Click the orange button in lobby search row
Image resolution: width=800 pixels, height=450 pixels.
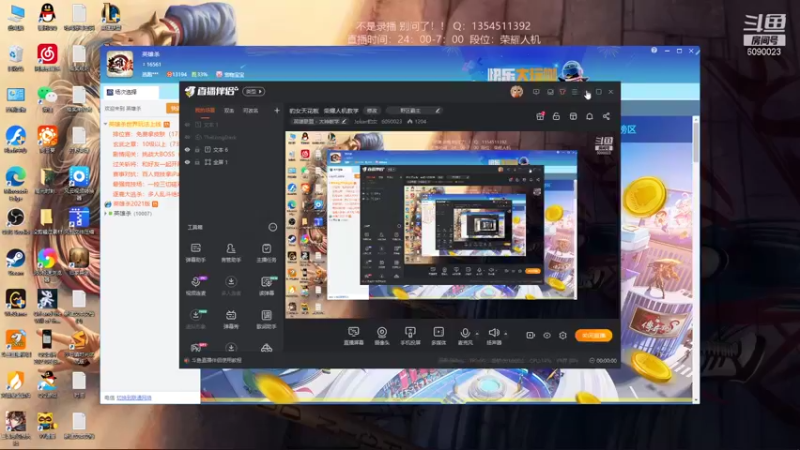point(172,108)
